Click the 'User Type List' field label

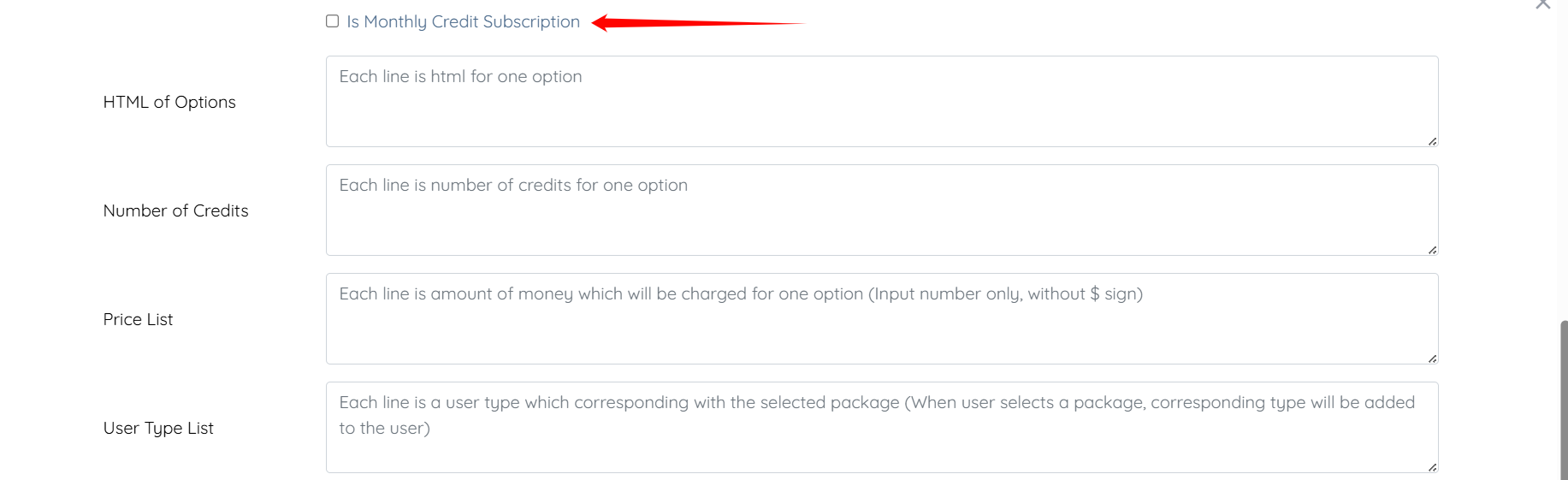coord(158,428)
